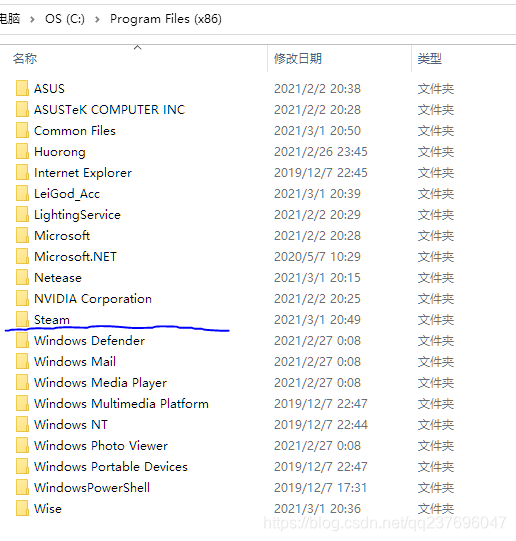The image size is (516, 541).
Task: Click ASUS row's 文件夹 type cell
Action: click(x=436, y=89)
